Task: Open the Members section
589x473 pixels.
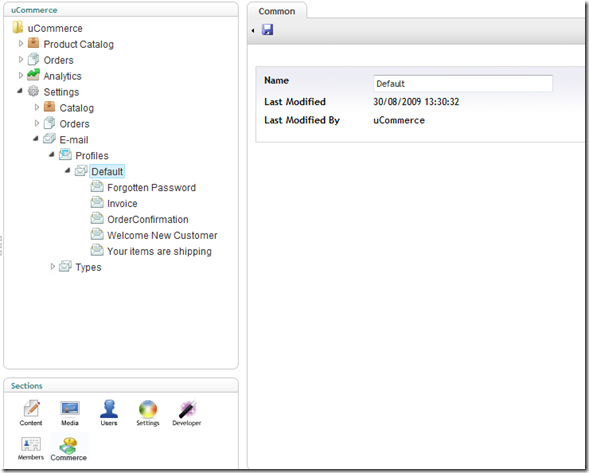Action: click(x=31, y=448)
